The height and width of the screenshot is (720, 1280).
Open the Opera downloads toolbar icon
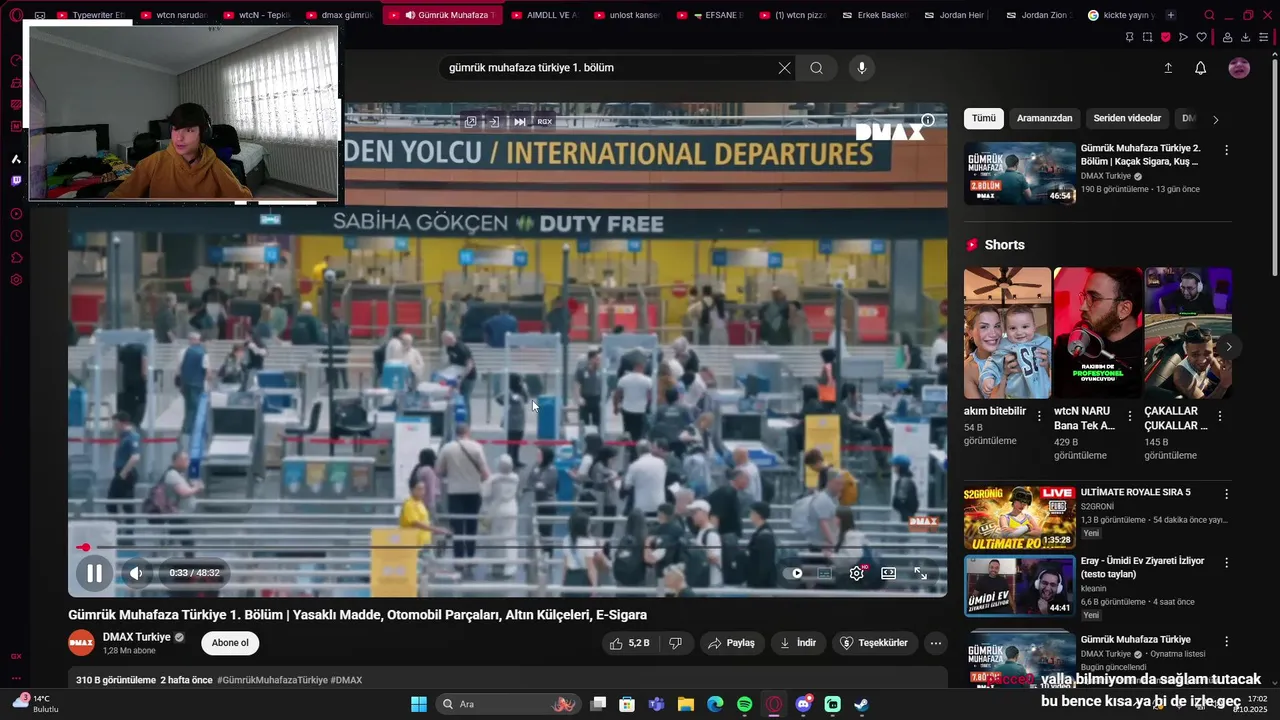click(x=1246, y=38)
